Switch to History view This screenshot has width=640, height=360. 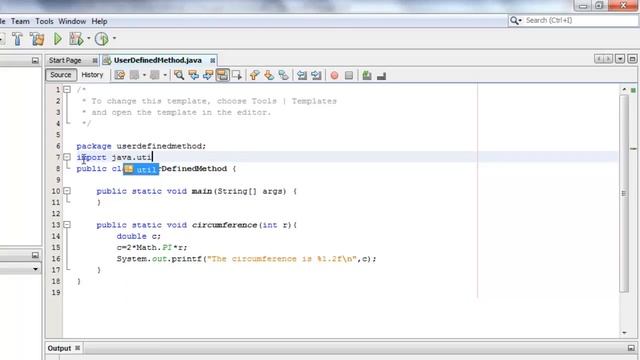coord(92,75)
